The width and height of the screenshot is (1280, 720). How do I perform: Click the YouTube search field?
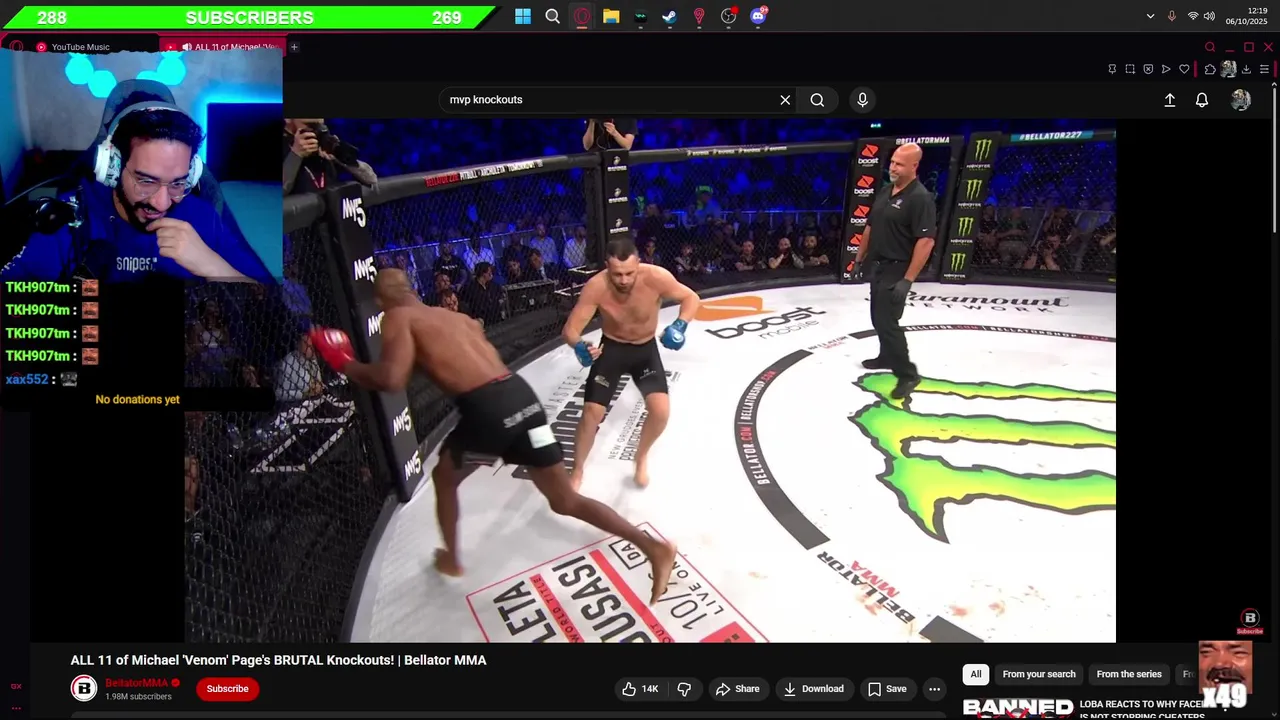tap(610, 100)
